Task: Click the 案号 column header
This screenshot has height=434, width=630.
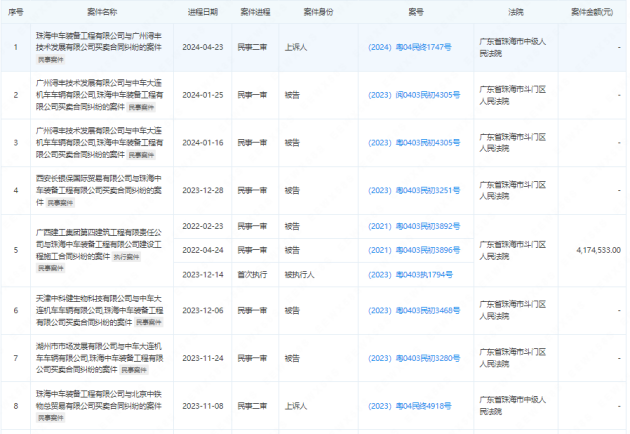Action: (x=416, y=12)
